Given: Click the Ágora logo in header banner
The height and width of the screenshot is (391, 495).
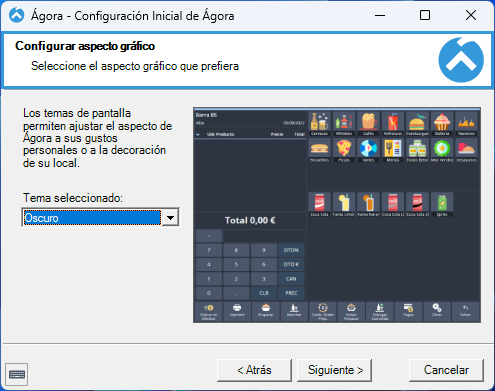Looking at the screenshot, I should point(461,60).
